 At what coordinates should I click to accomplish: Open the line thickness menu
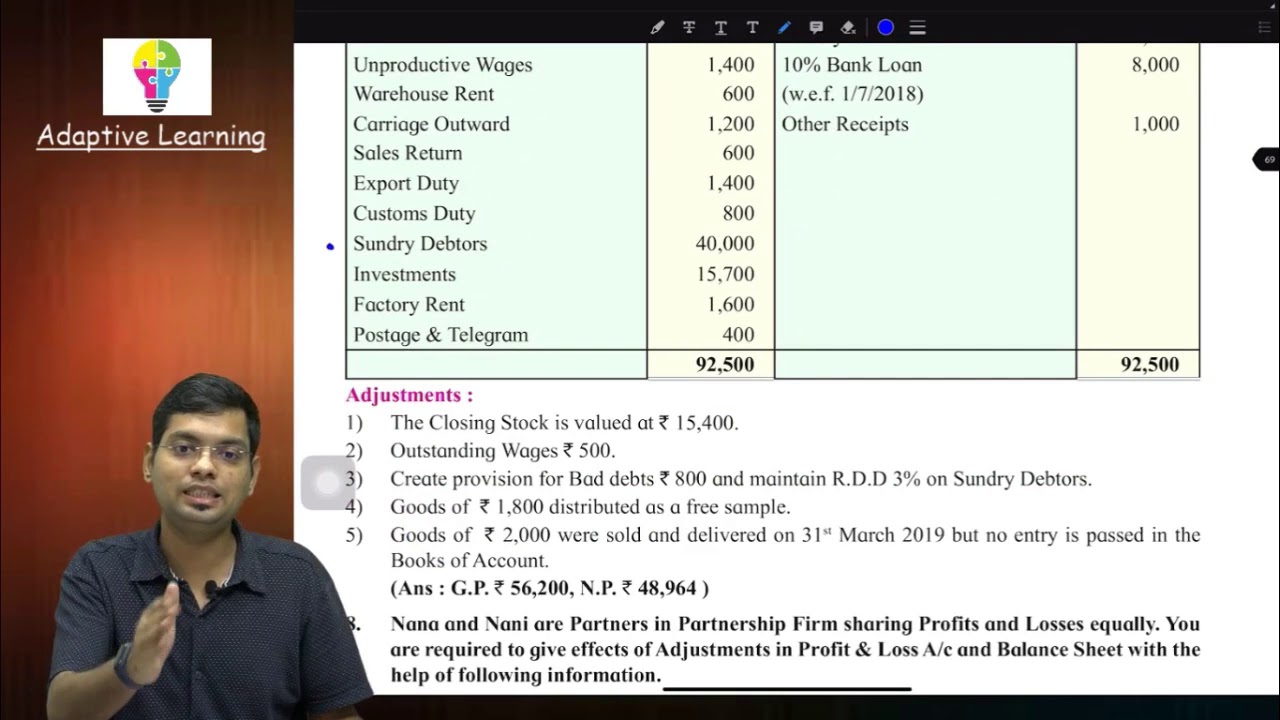pos(917,28)
